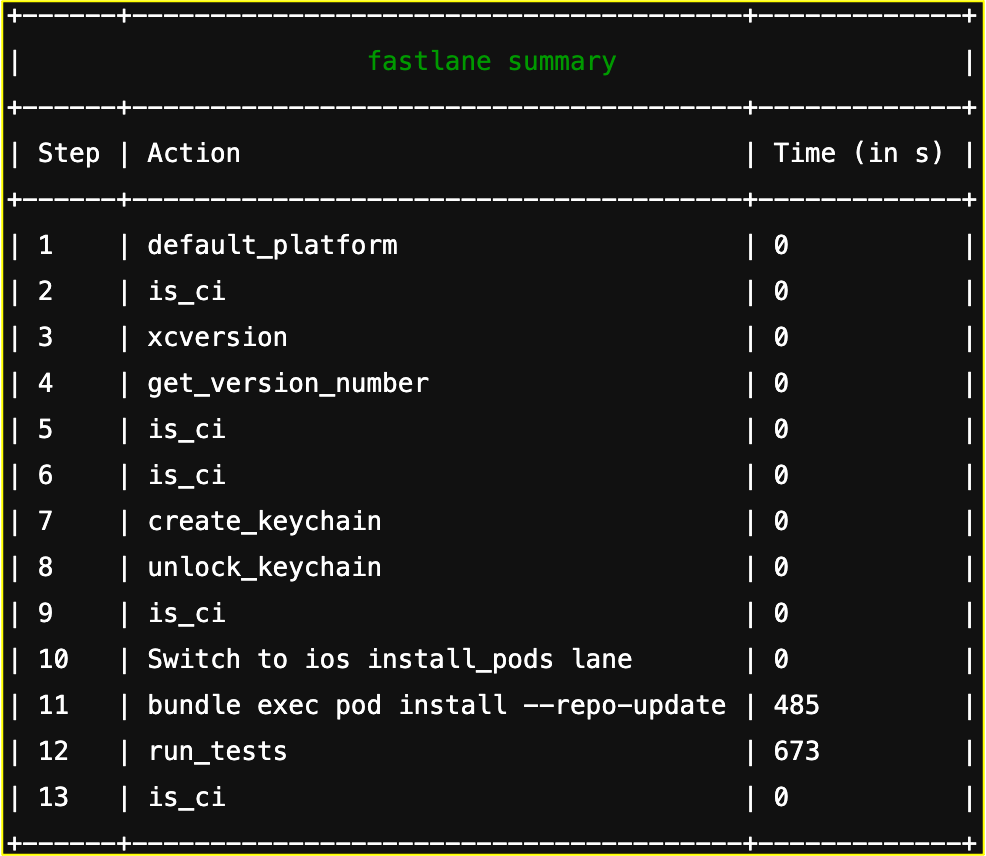Click the 673 seconds time value
Screen dimensions: 986x856
796,751
